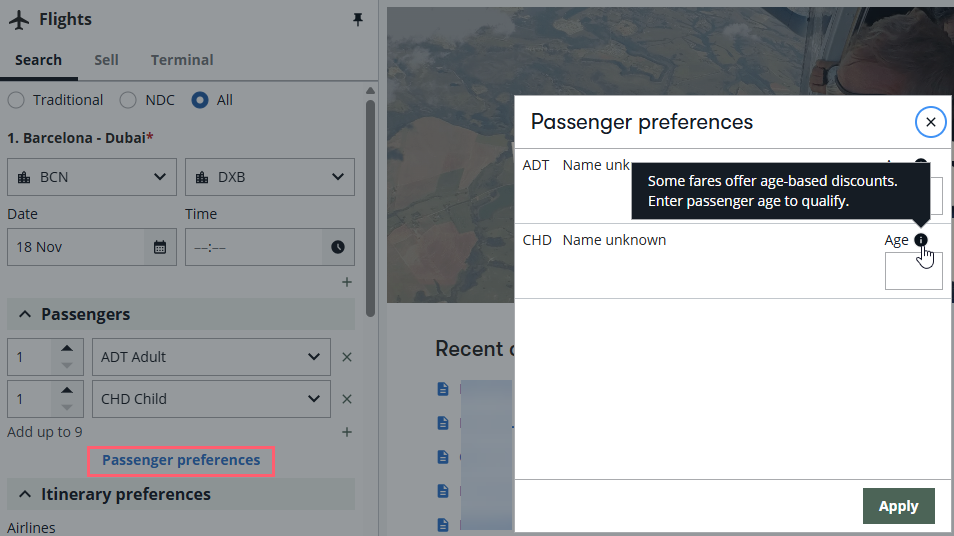Select the Traditional radio button
This screenshot has width=954, height=536.
point(16,100)
